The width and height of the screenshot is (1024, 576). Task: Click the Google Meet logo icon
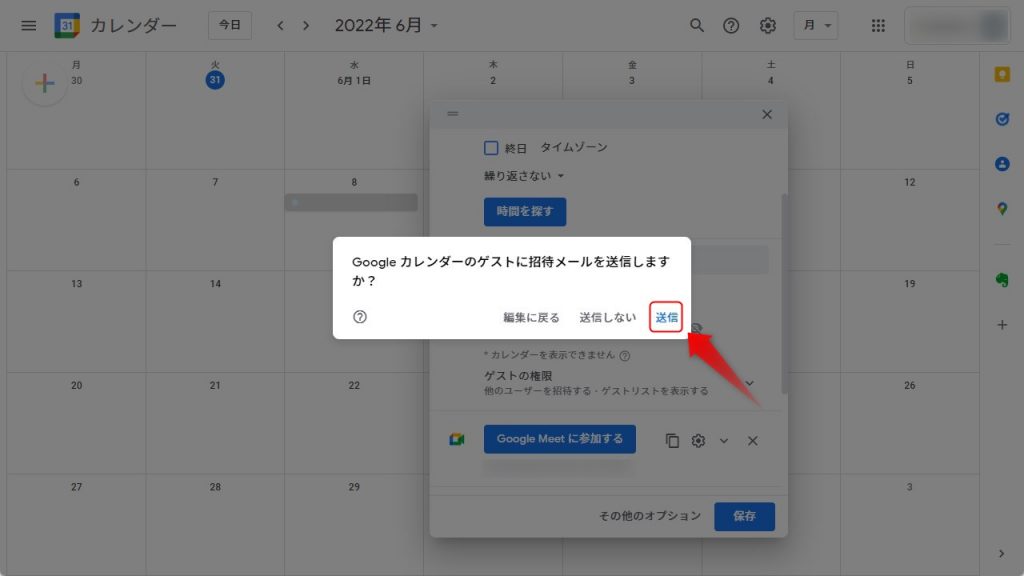[456, 440]
